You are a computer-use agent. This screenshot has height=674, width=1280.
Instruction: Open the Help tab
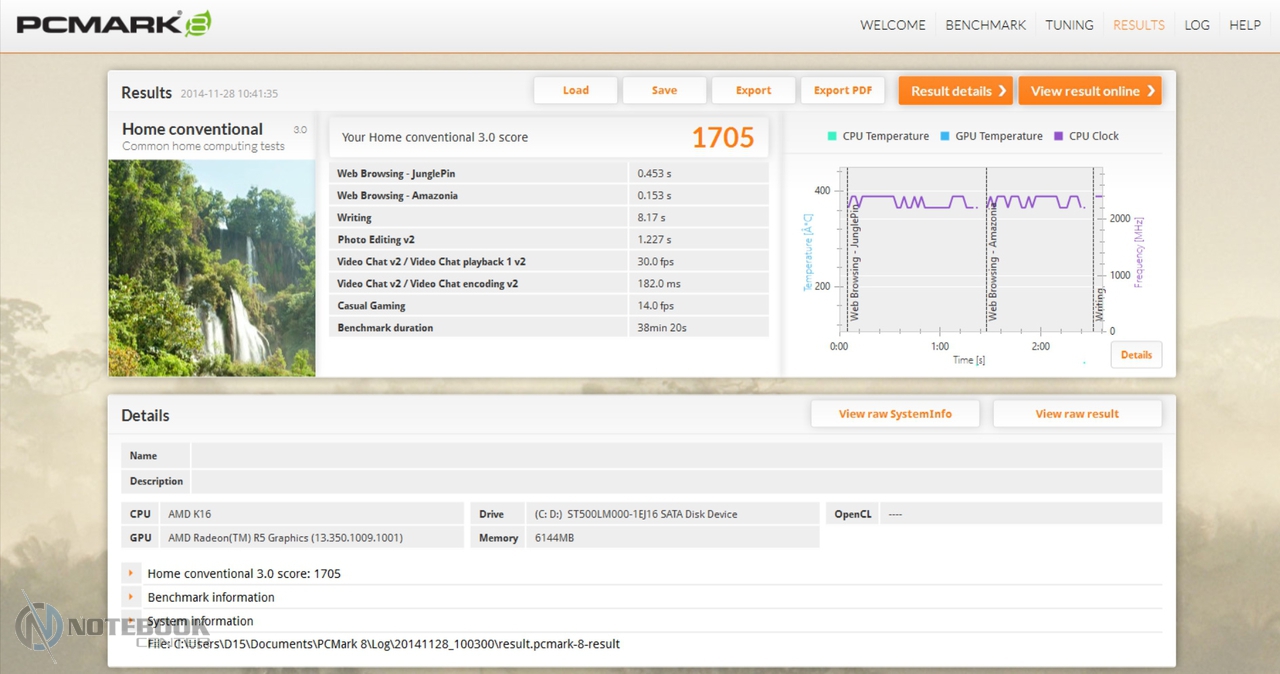click(x=1244, y=25)
